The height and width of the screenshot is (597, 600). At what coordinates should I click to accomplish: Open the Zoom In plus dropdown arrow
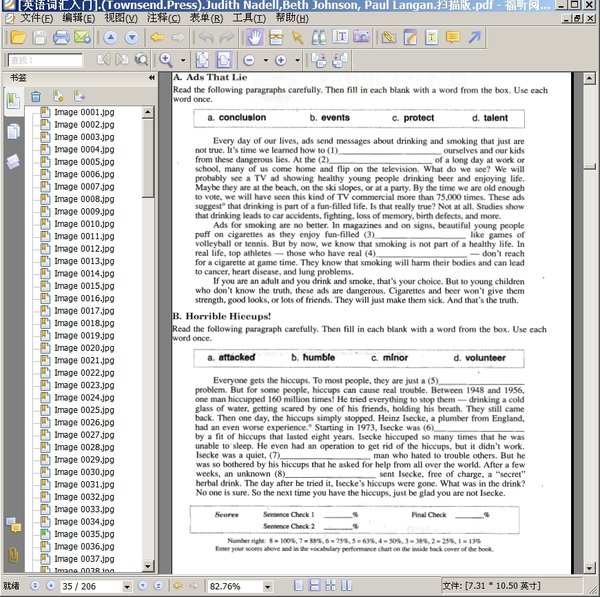(297, 60)
